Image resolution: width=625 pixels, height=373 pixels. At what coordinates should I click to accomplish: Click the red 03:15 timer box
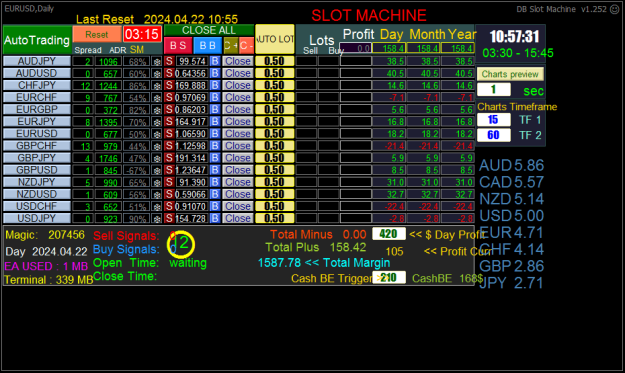tap(142, 34)
